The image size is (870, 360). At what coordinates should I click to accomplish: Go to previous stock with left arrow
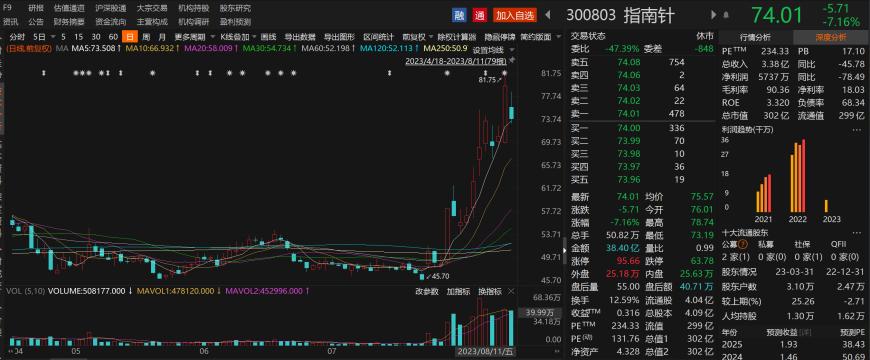(x=548, y=16)
